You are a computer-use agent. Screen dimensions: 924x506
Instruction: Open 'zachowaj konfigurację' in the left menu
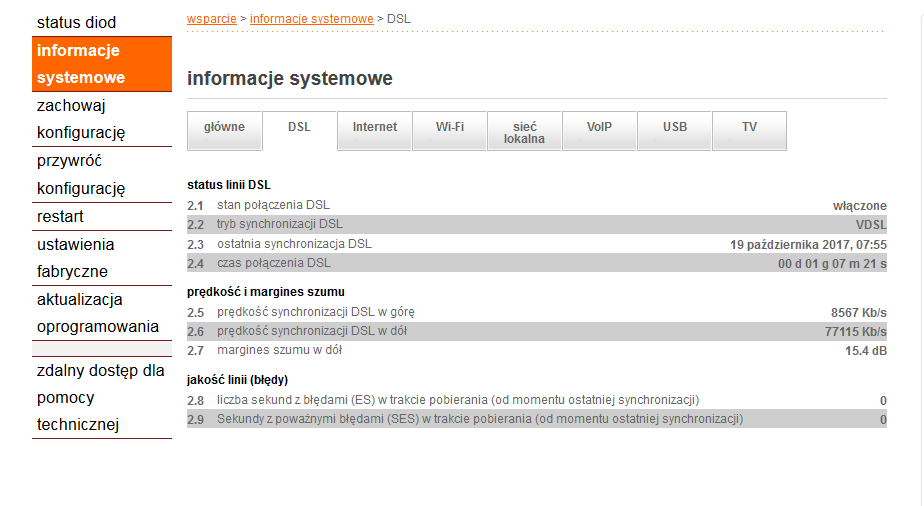81,119
